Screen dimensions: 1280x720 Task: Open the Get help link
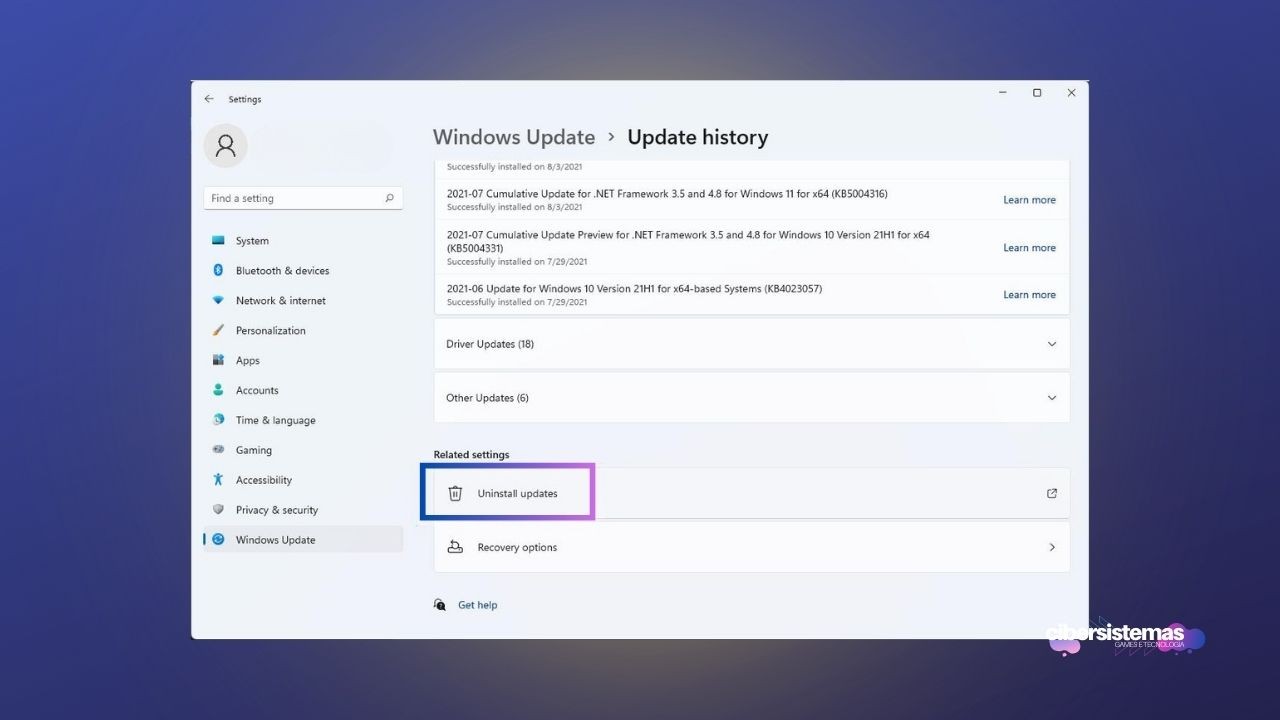(x=477, y=605)
